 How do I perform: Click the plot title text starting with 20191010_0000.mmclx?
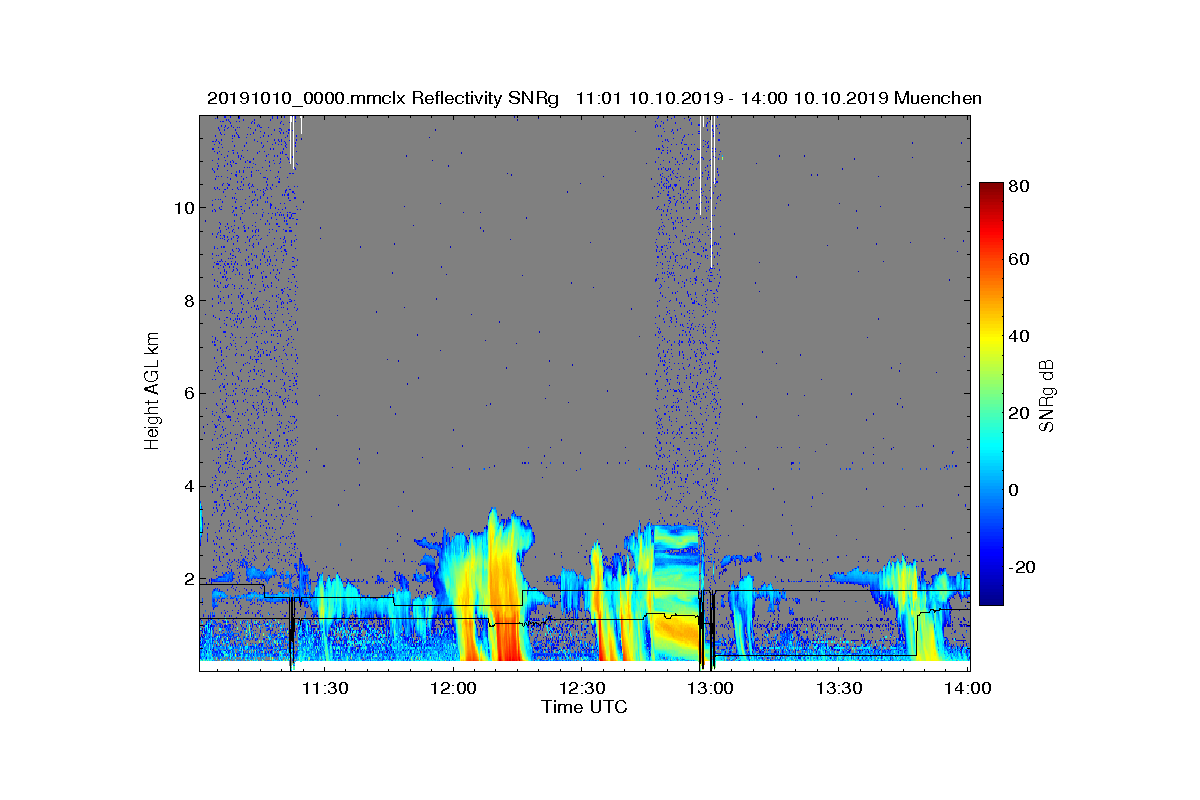click(594, 98)
